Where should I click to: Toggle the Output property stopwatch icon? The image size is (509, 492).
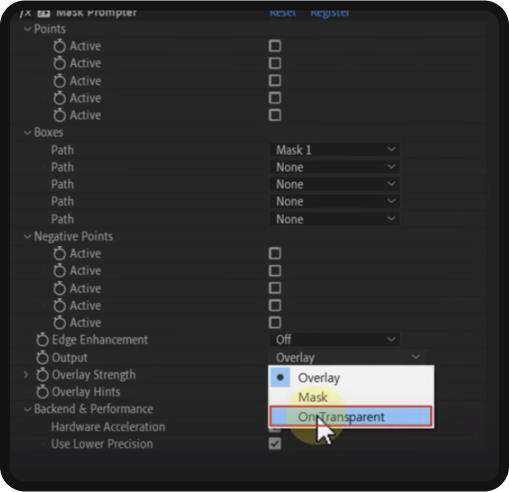click(x=42, y=357)
